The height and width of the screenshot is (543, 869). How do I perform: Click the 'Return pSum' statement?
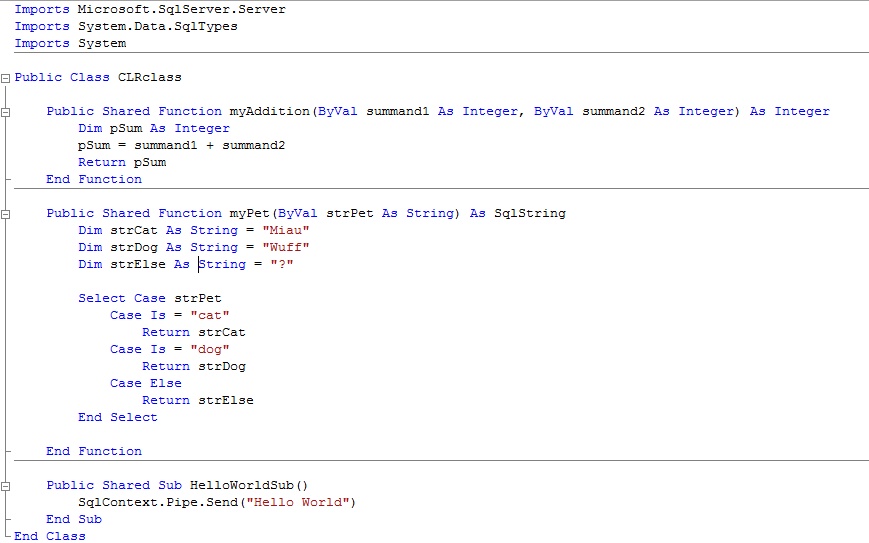122,162
